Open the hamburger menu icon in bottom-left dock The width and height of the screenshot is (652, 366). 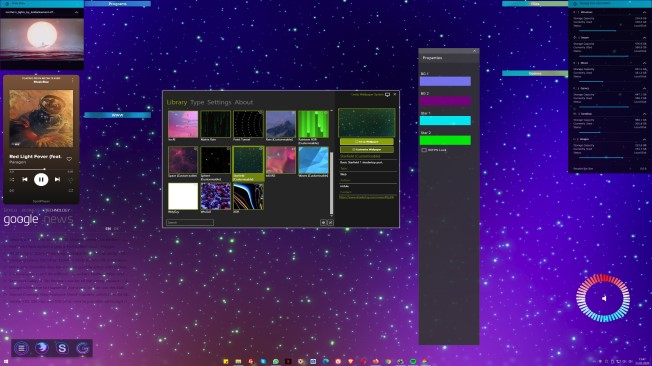click(x=21, y=348)
